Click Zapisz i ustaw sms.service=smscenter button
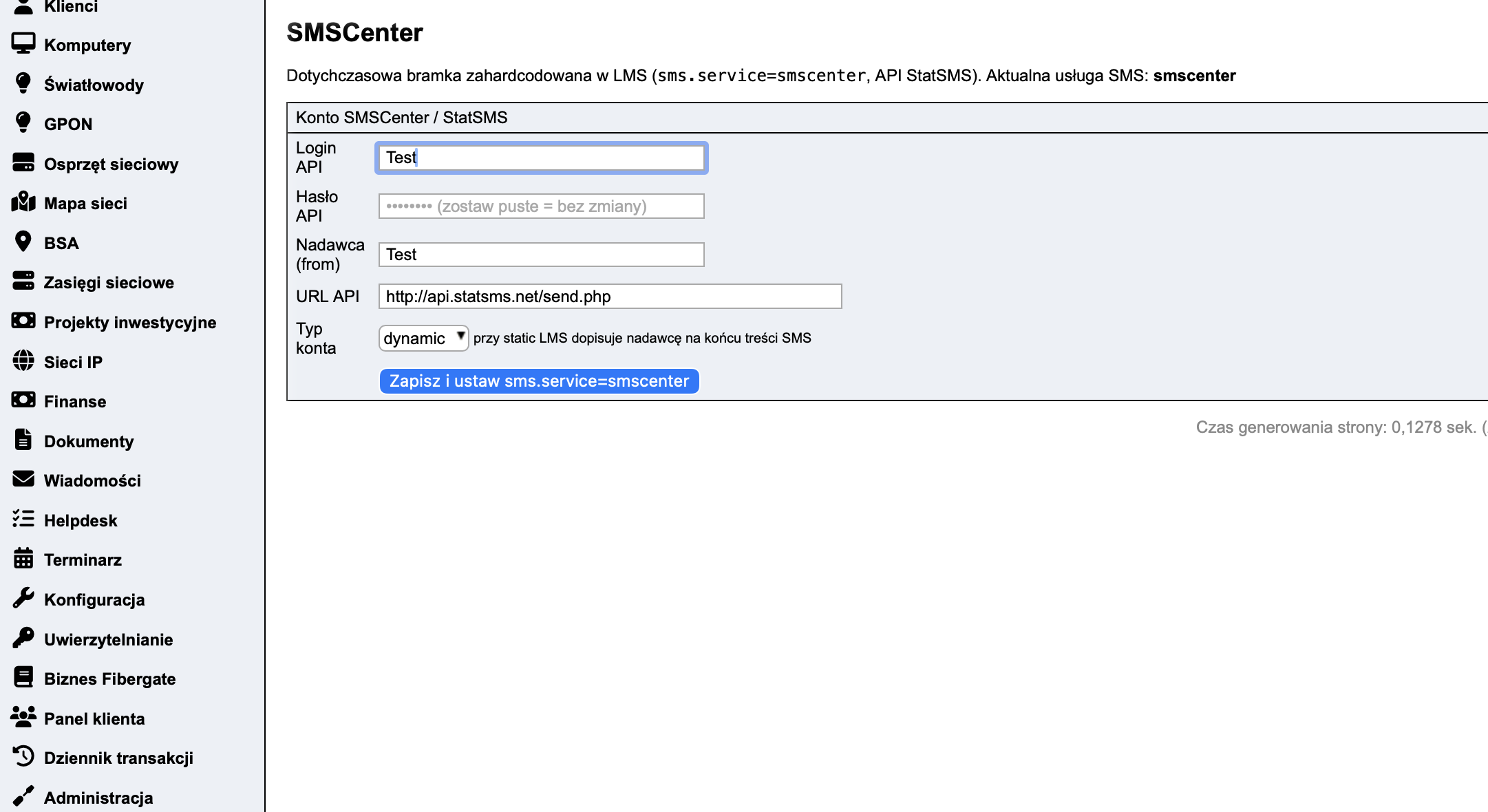1488x812 pixels. point(540,381)
